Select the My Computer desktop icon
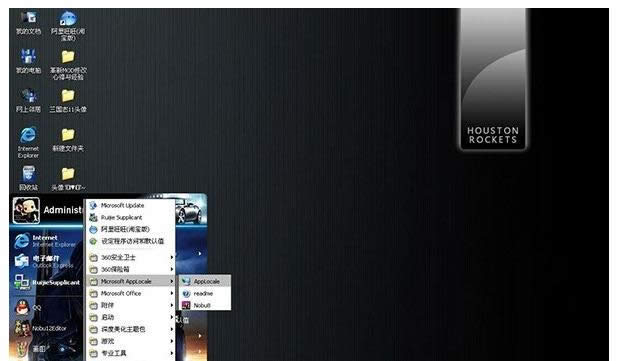Screen dimensions: 617x361 coord(28,61)
